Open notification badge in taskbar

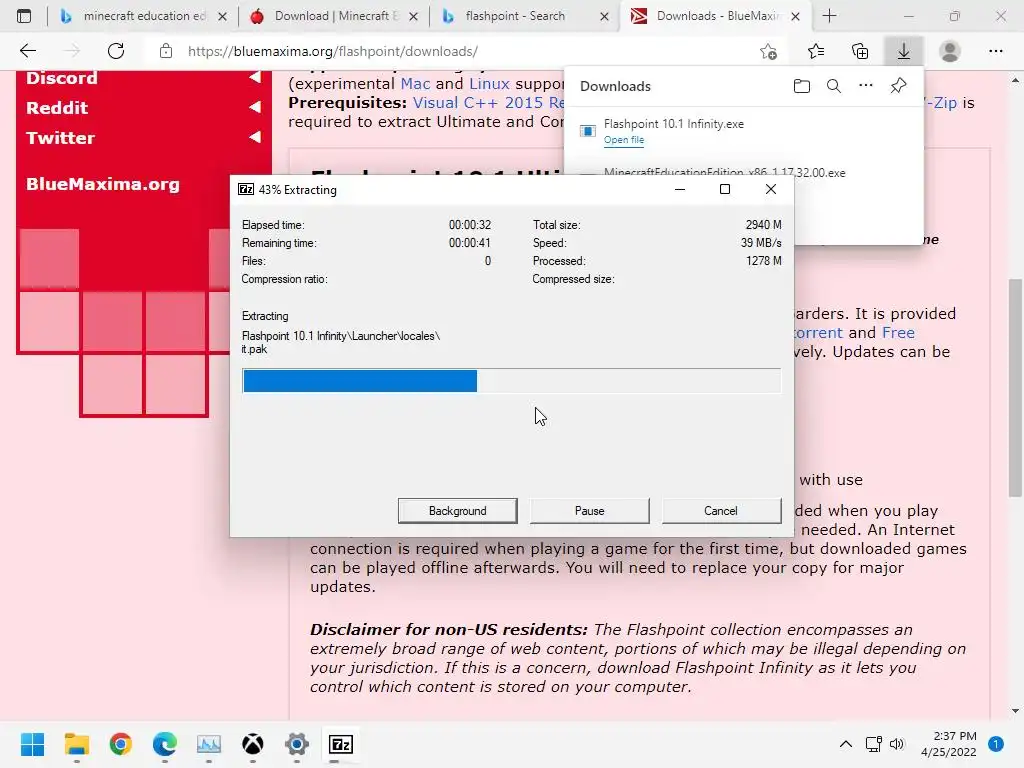click(996, 744)
